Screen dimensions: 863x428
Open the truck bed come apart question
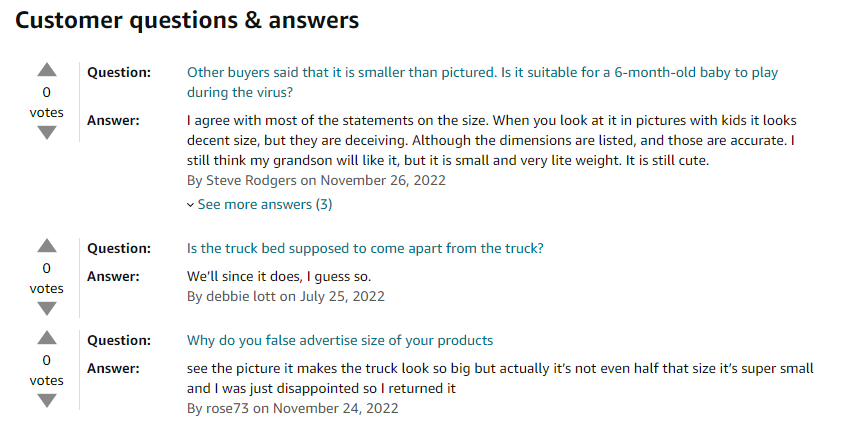click(365, 248)
